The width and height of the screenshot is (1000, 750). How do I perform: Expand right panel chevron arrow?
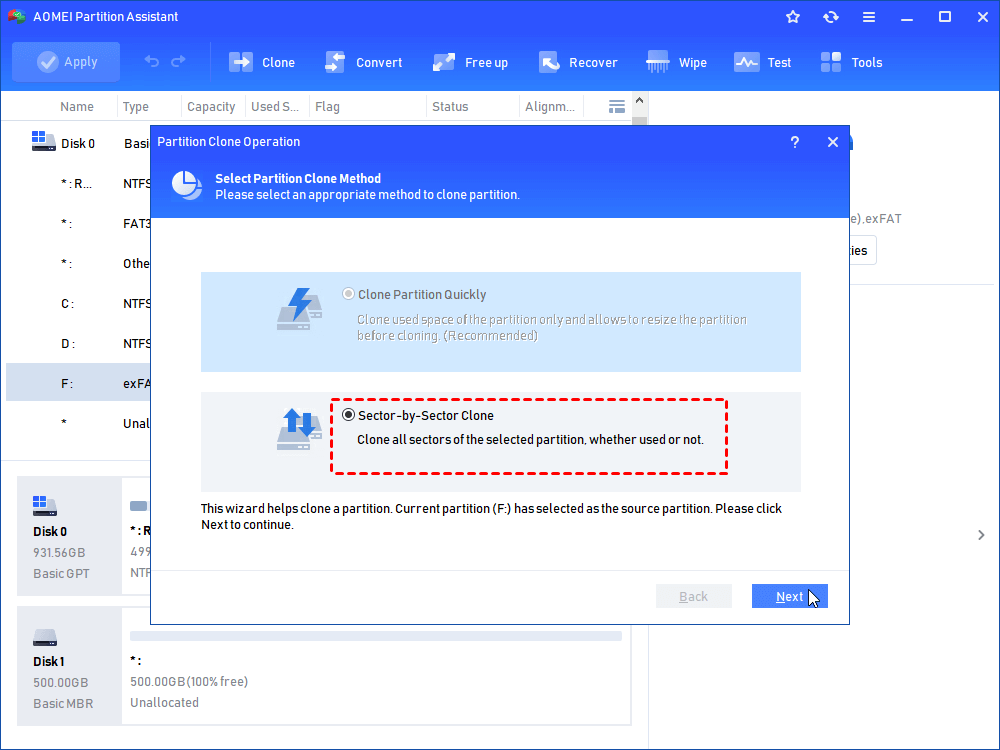pyautogui.click(x=981, y=534)
